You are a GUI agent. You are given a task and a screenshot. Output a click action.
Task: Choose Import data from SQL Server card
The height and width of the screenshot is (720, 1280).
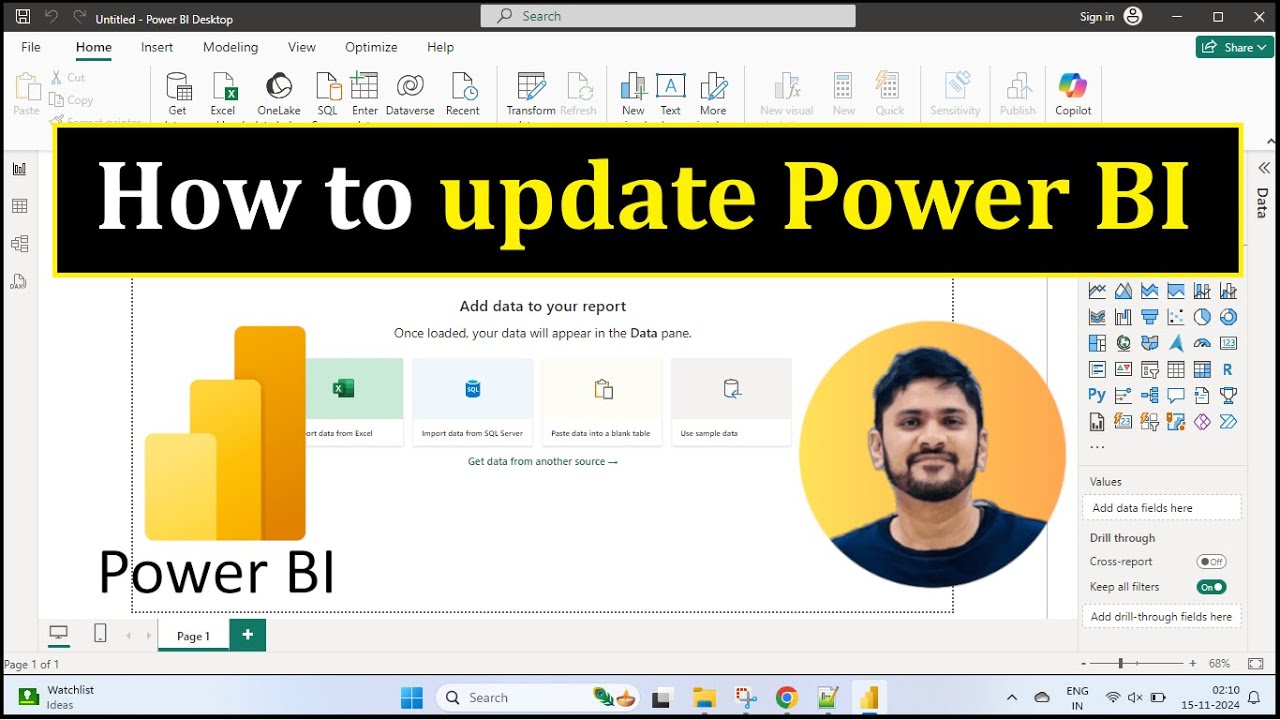(x=472, y=402)
